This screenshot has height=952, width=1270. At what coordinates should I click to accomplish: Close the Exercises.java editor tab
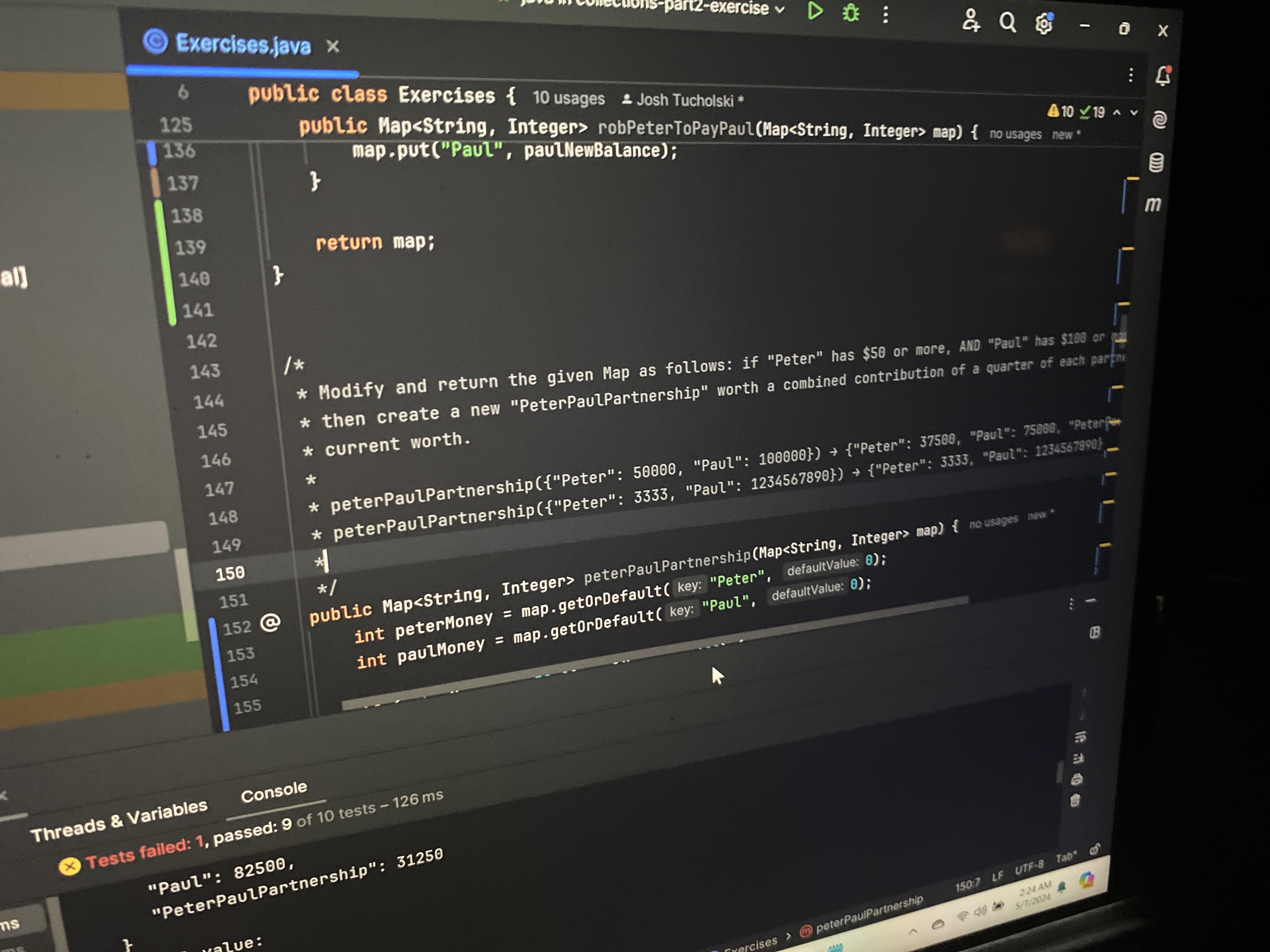[x=333, y=47]
